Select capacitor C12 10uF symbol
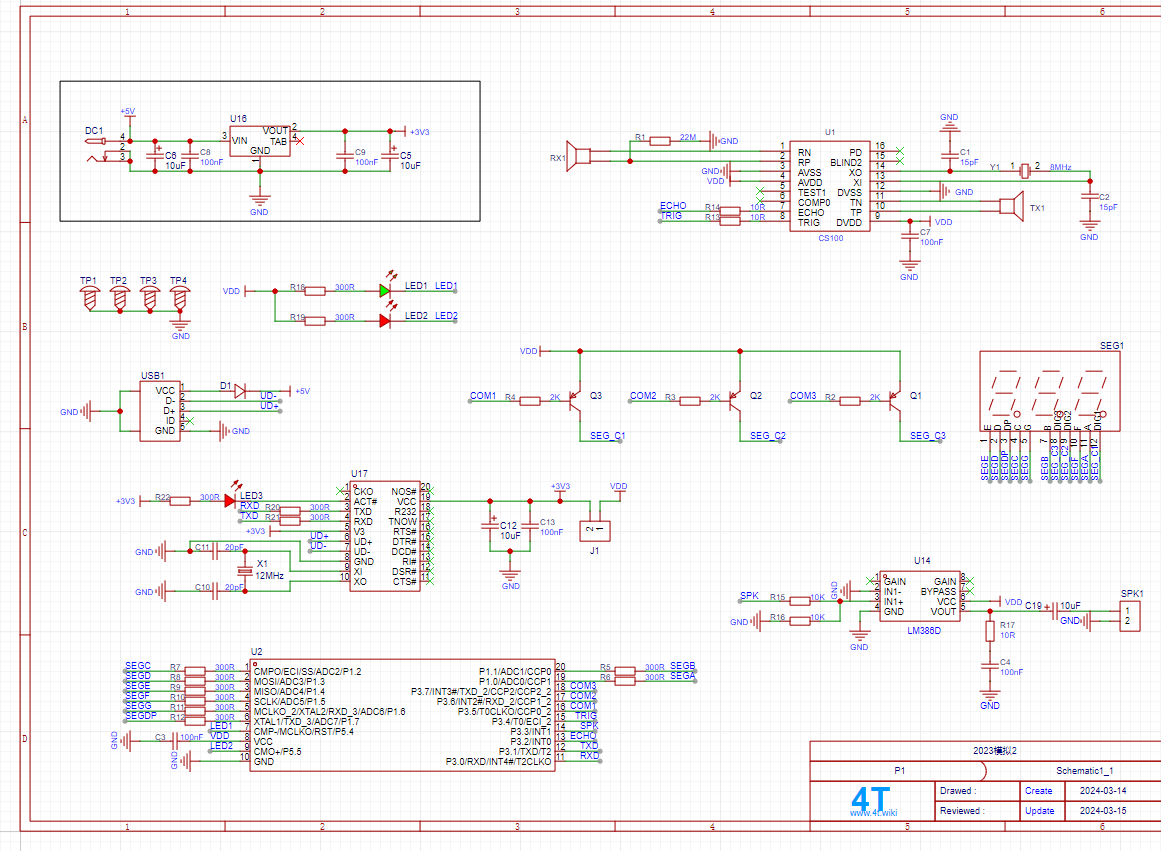Viewport: 1161px width, 851px height. coord(490,526)
